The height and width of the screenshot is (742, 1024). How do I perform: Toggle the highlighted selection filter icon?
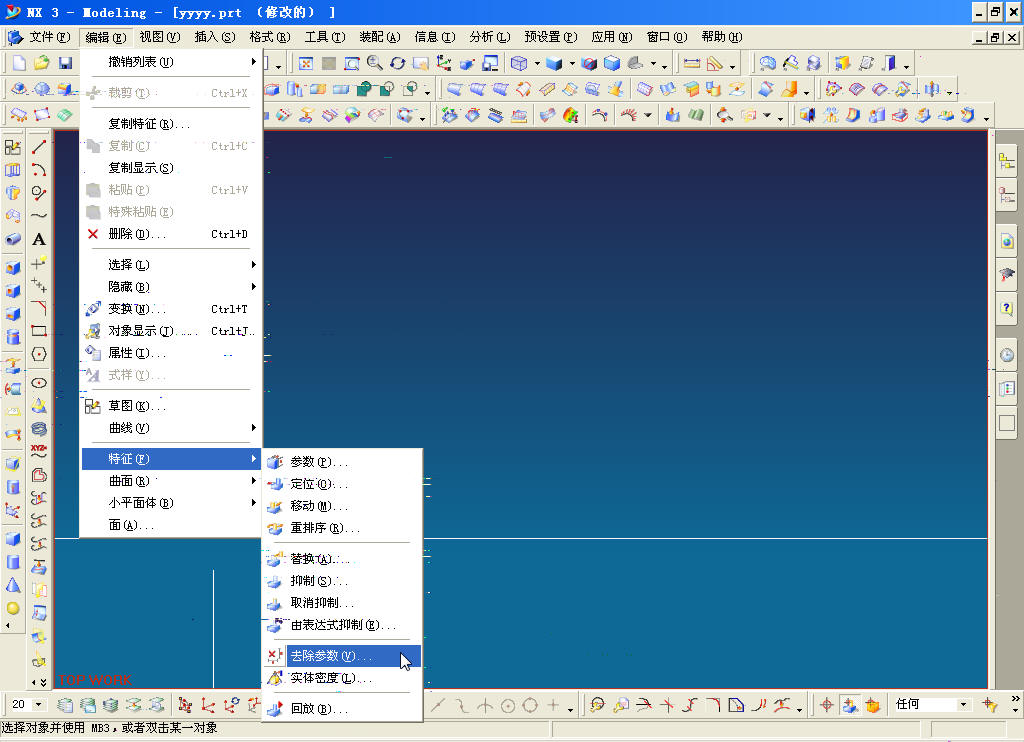(850, 705)
